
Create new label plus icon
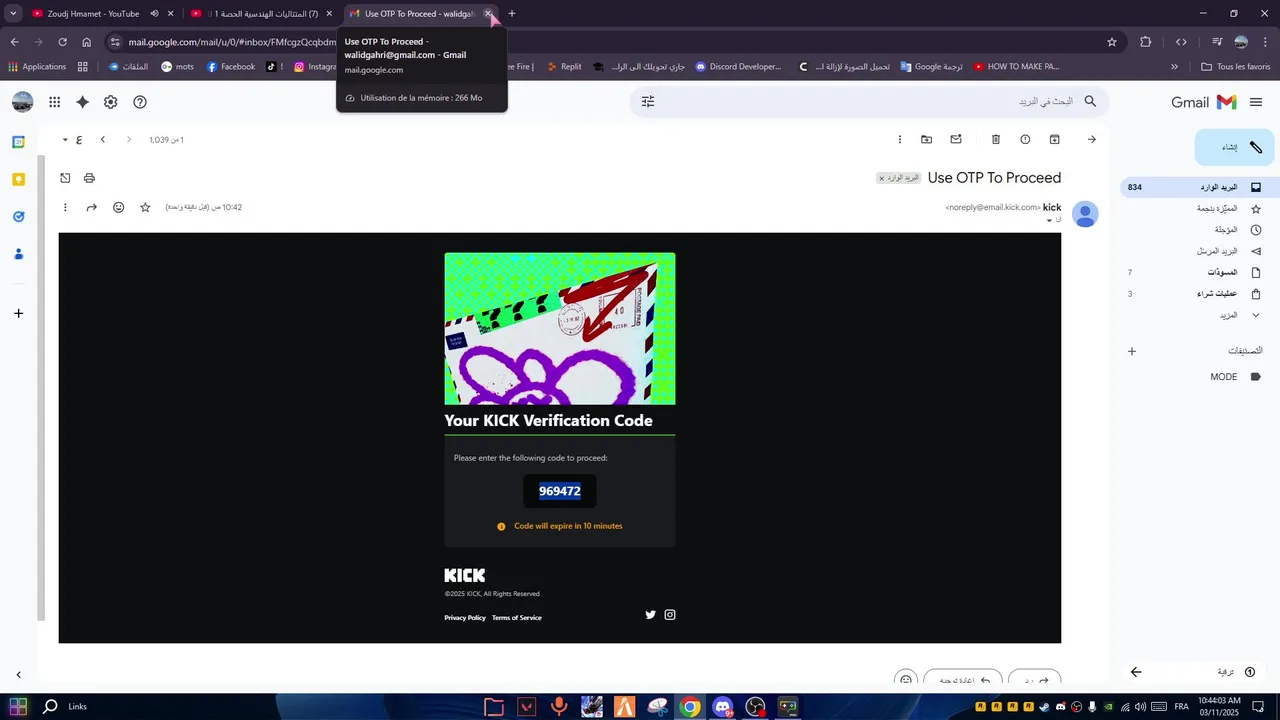coord(1132,351)
